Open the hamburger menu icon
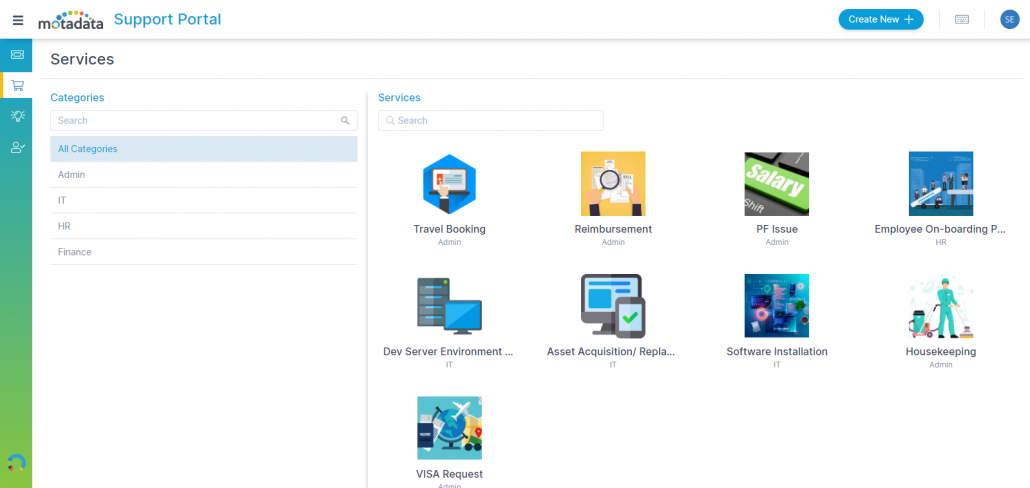 [17, 20]
